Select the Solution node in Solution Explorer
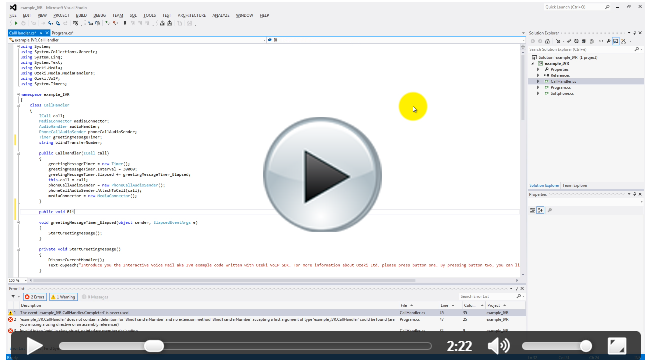Image resolution: width=645 pixels, height=360 pixels. click(564, 58)
